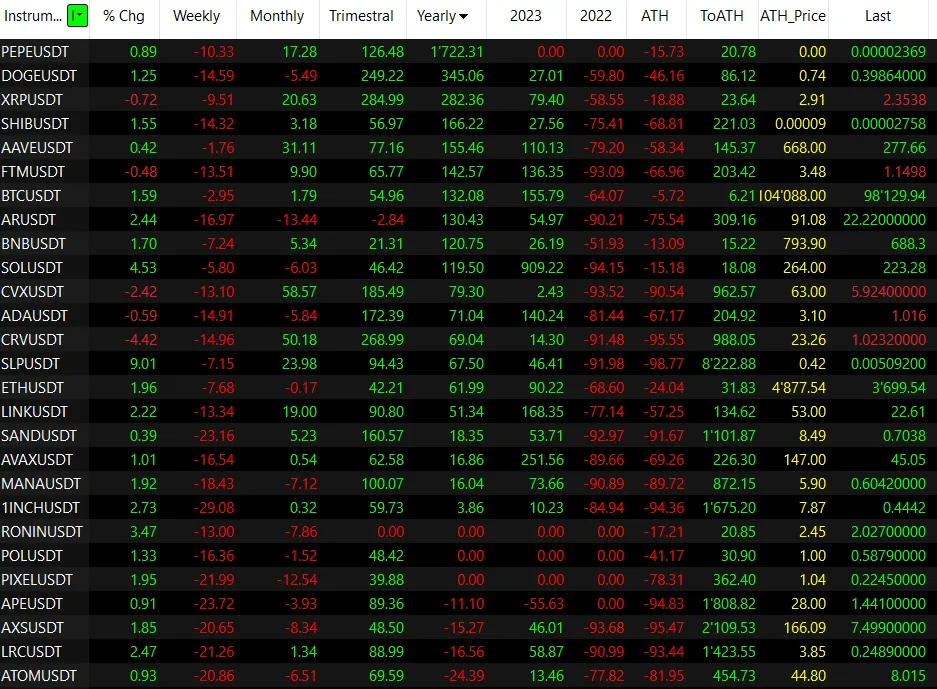Click the Last column header
Viewport: 937px width, 689px height.
coord(878,16)
